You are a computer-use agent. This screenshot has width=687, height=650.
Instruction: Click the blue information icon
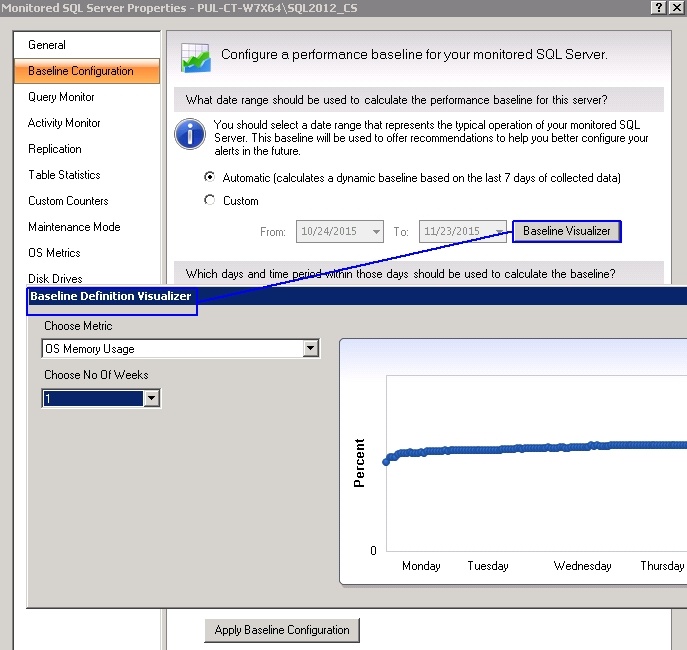pyautogui.click(x=190, y=134)
